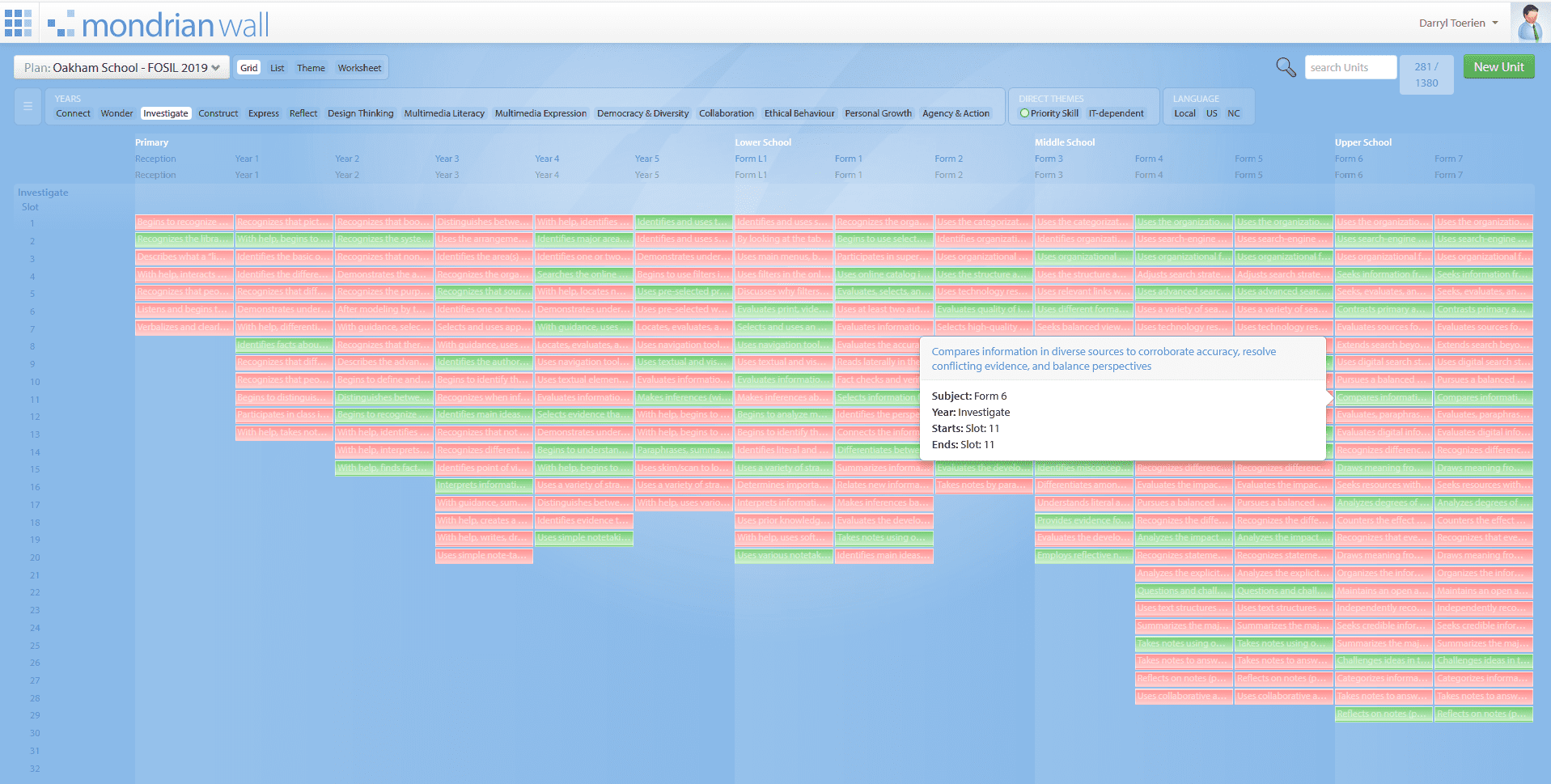Open the Plan Oakham School FOSIL 2019 dropdown

point(121,67)
